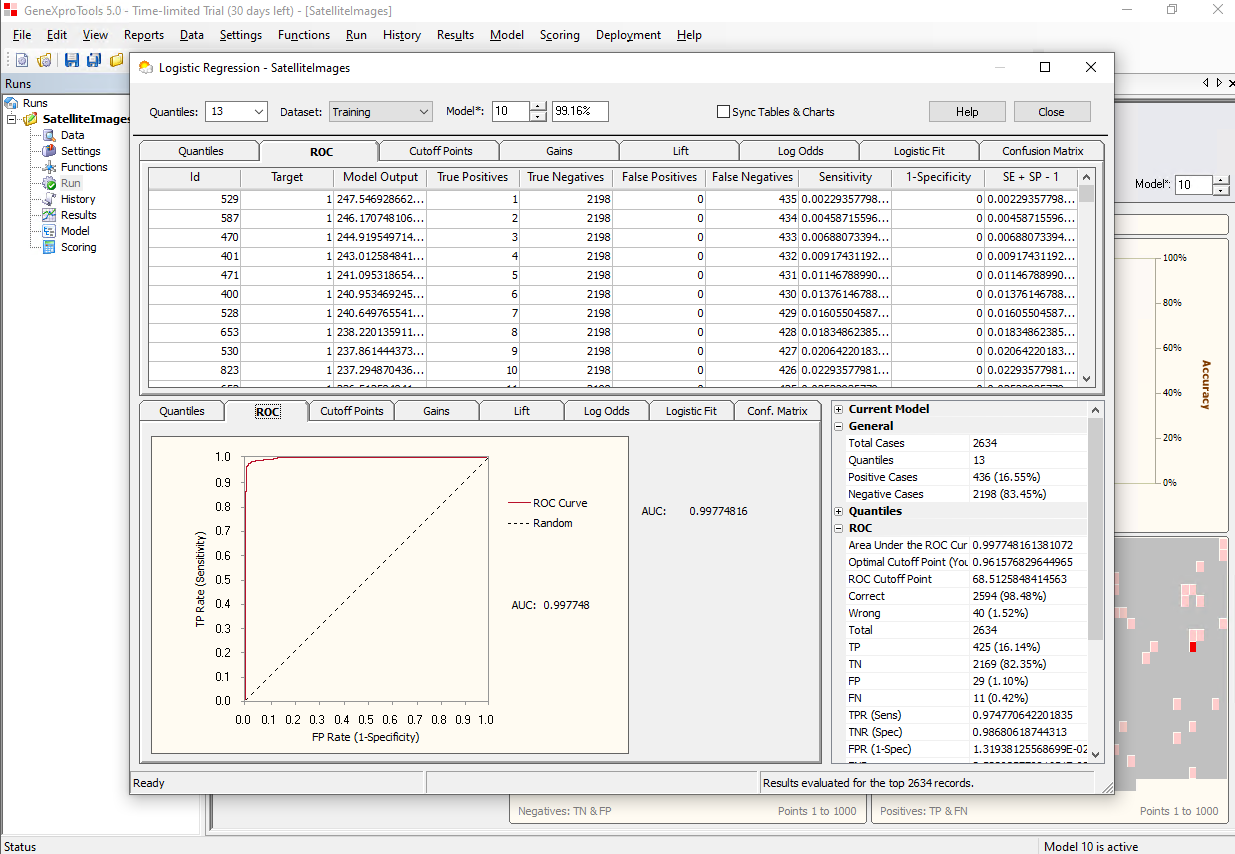Click the History icon in Runs tree

(x=49, y=199)
